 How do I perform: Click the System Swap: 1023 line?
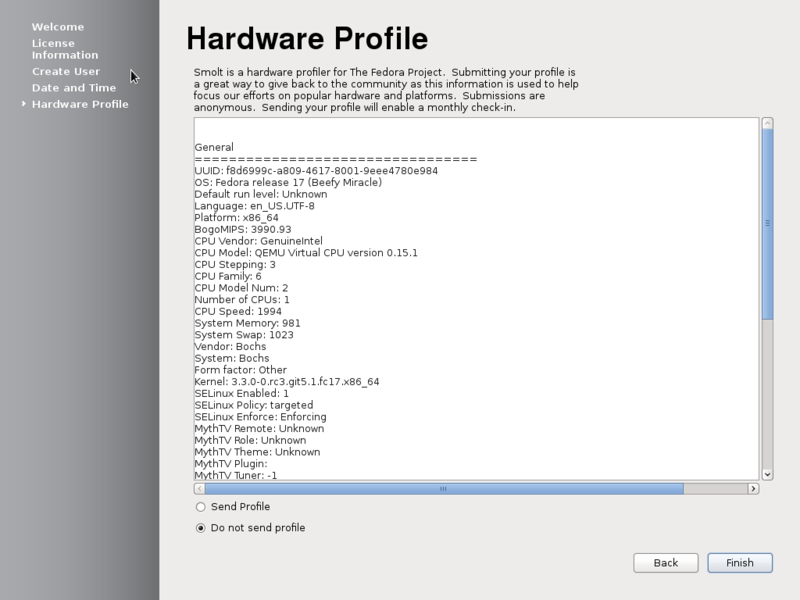pyautogui.click(x=244, y=335)
